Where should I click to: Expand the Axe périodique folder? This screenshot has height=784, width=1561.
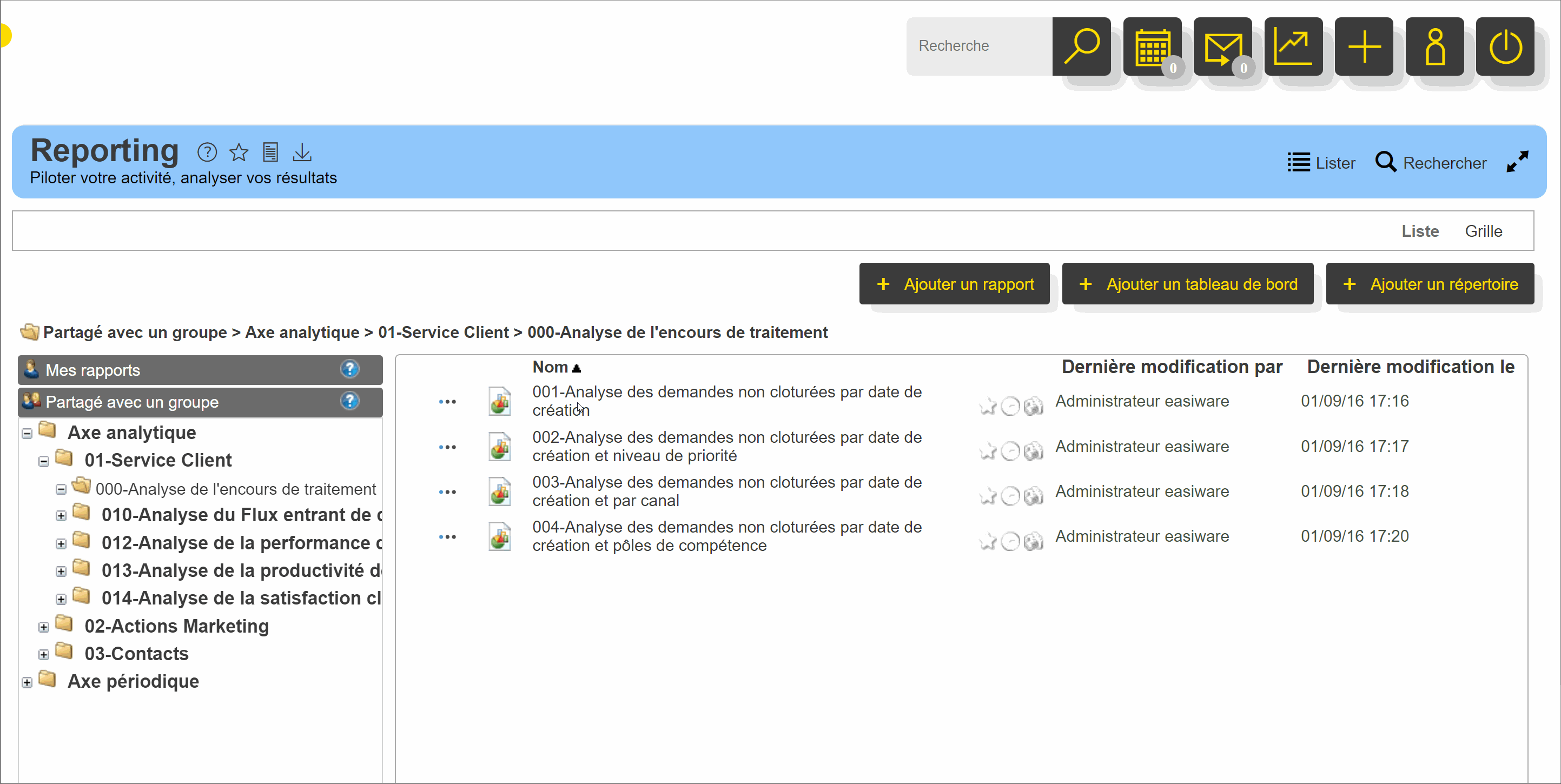tap(27, 683)
